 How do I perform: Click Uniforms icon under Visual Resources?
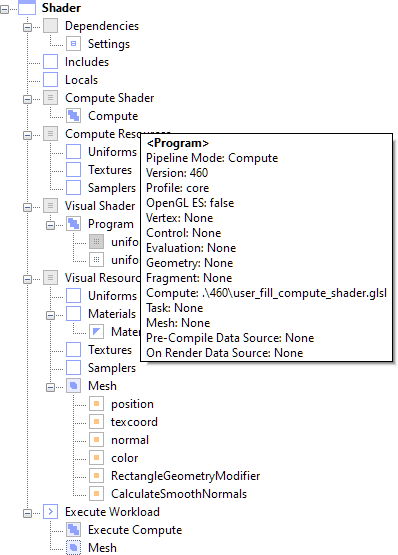coord(73,296)
